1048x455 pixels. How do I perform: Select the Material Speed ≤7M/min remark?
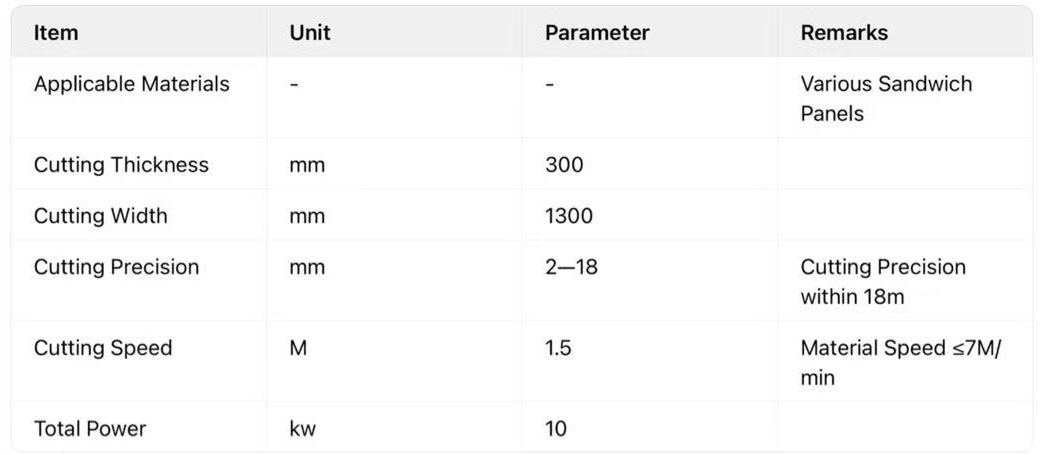[x=900, y=362]
